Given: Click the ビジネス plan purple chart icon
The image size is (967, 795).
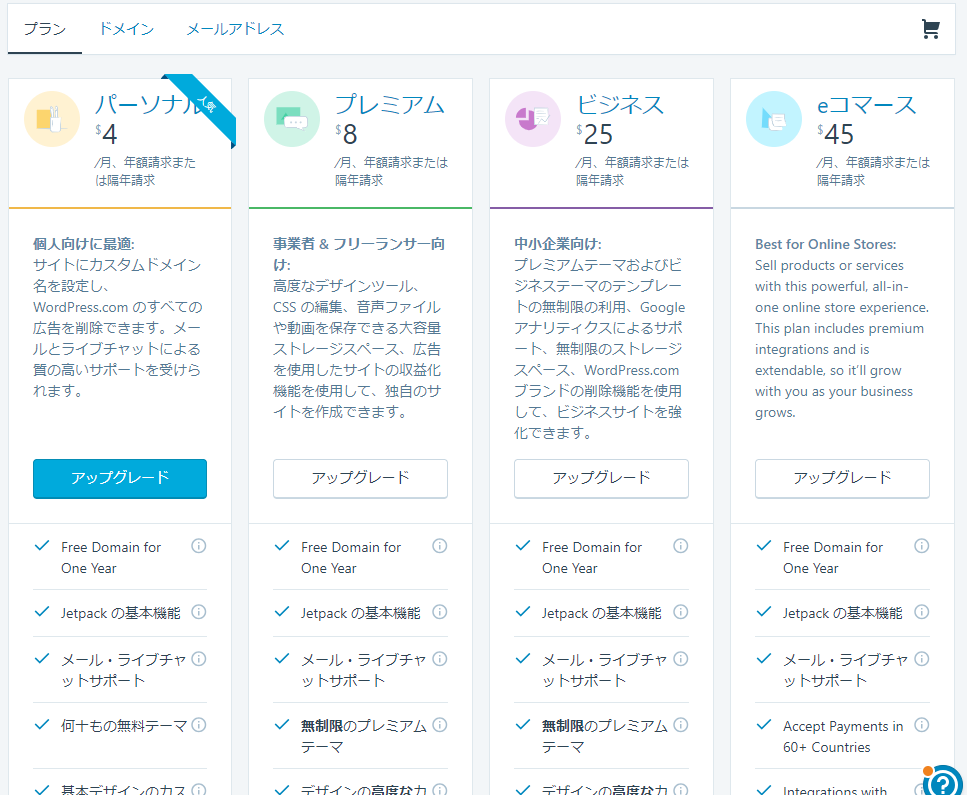Looking at the screenshot, I should coord(533,119).
